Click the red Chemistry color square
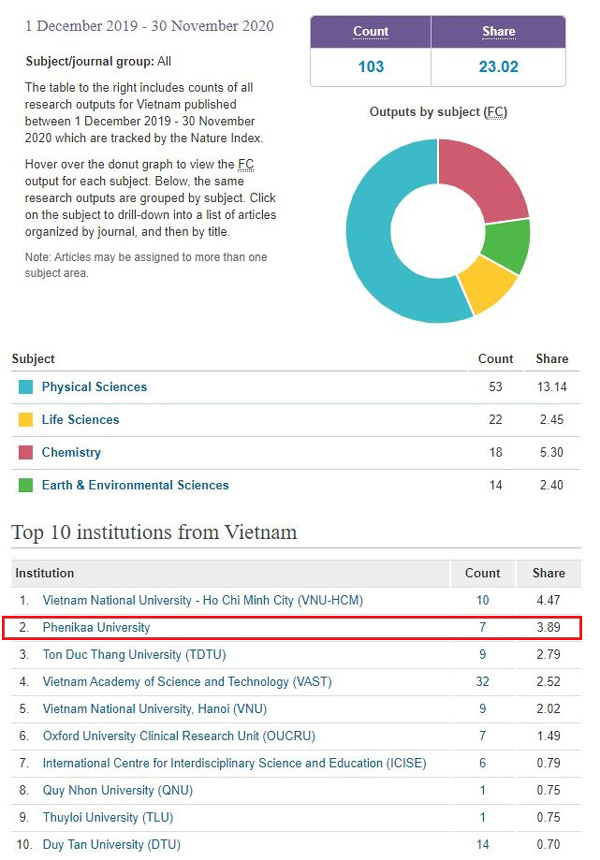Image resolution: width=600 pixels, height=860 pixels. (x=24, y=453)
